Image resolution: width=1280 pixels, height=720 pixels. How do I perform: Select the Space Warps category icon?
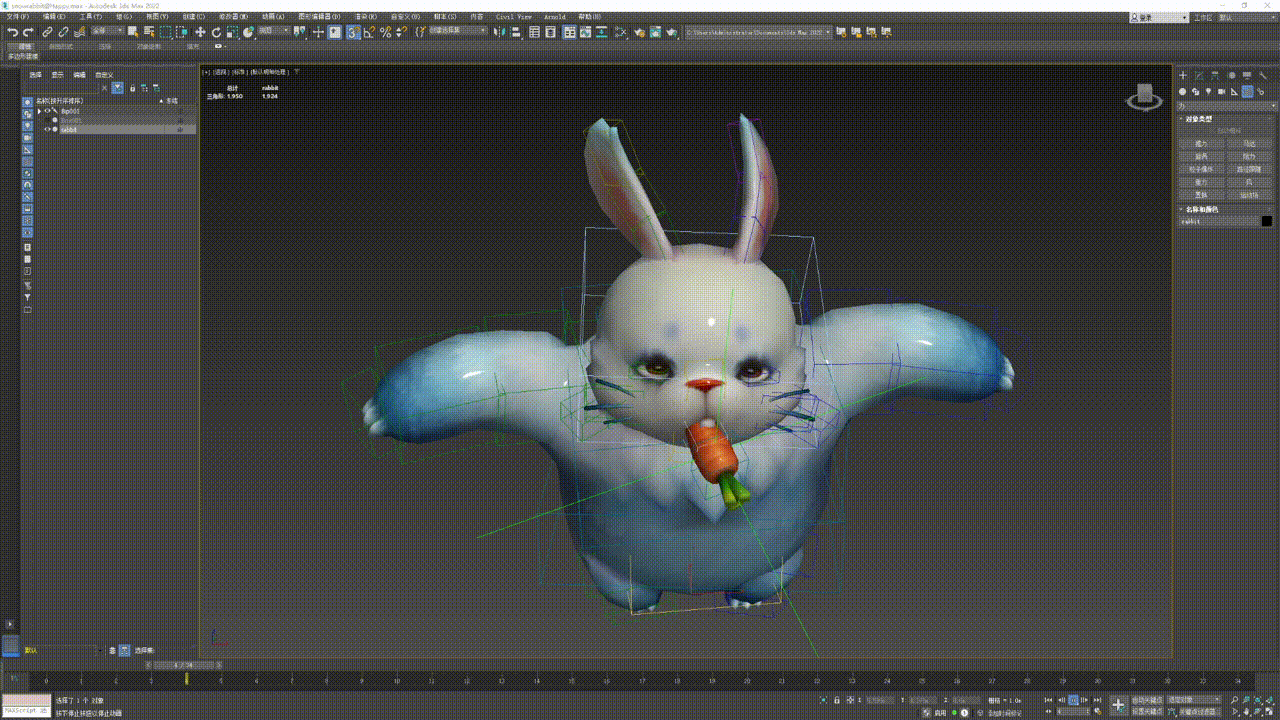point(1247,91)
